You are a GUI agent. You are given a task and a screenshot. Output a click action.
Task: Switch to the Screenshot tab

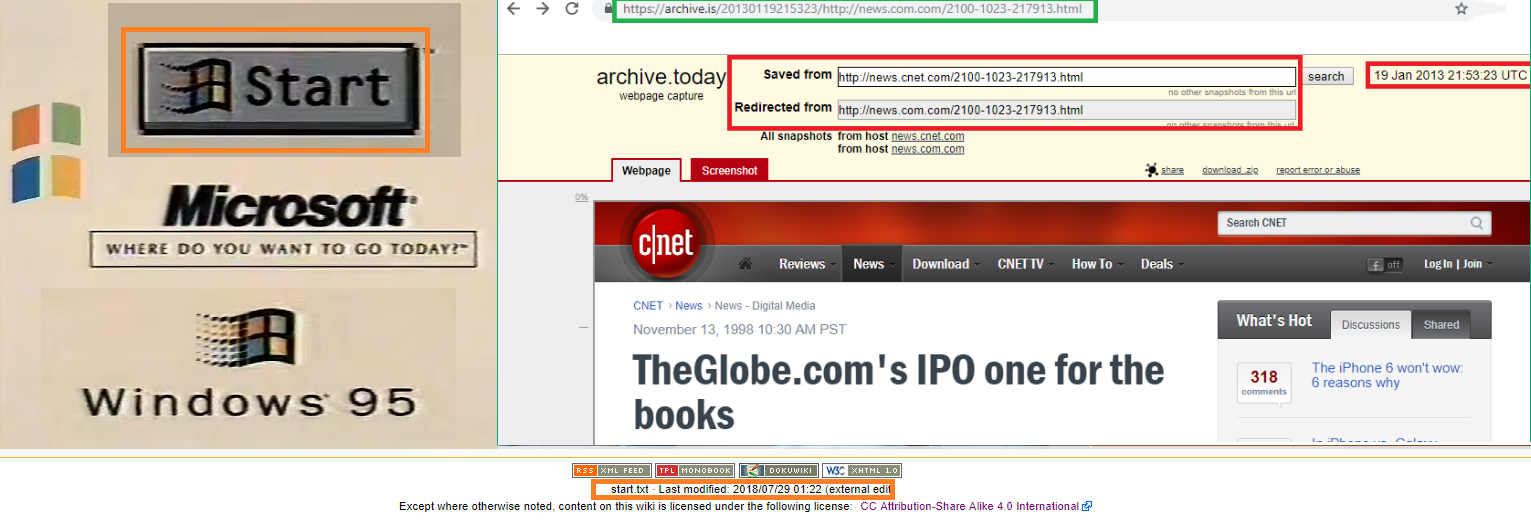point(729,170)
